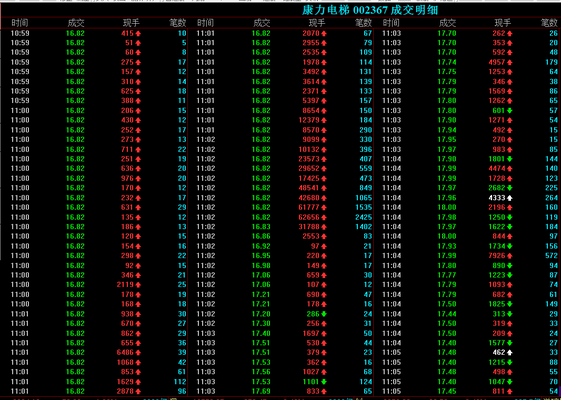
Task: Click the green down arrow beside volume 601
Action: 509,111
